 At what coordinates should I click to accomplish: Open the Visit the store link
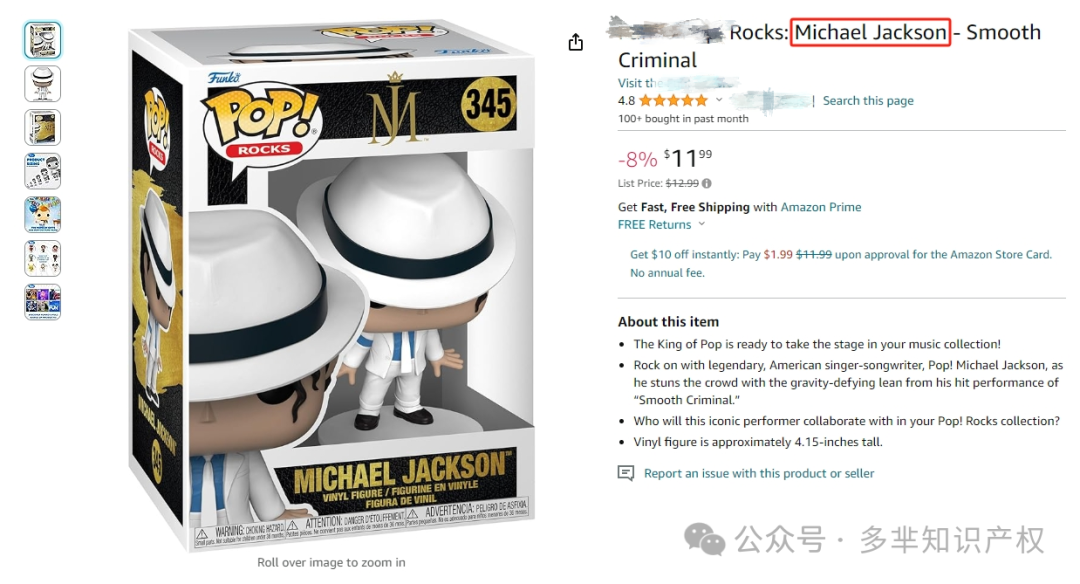[x=678, y=83]
